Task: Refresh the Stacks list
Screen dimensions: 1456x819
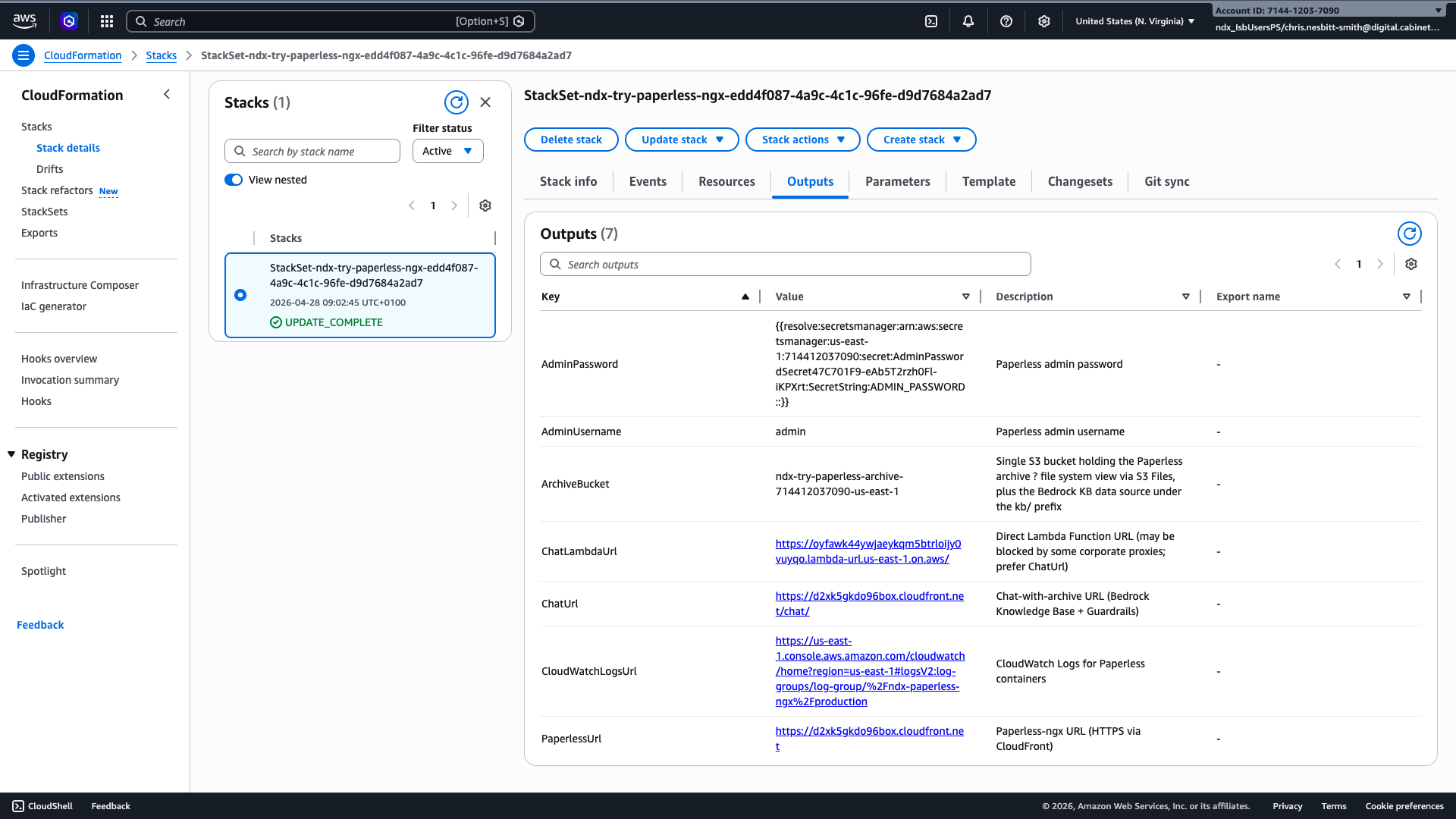Action: tap(457, 102)
